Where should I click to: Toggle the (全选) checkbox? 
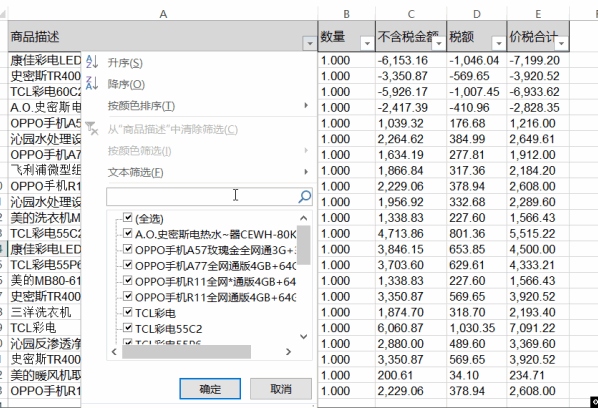click(x=128, y=218)
